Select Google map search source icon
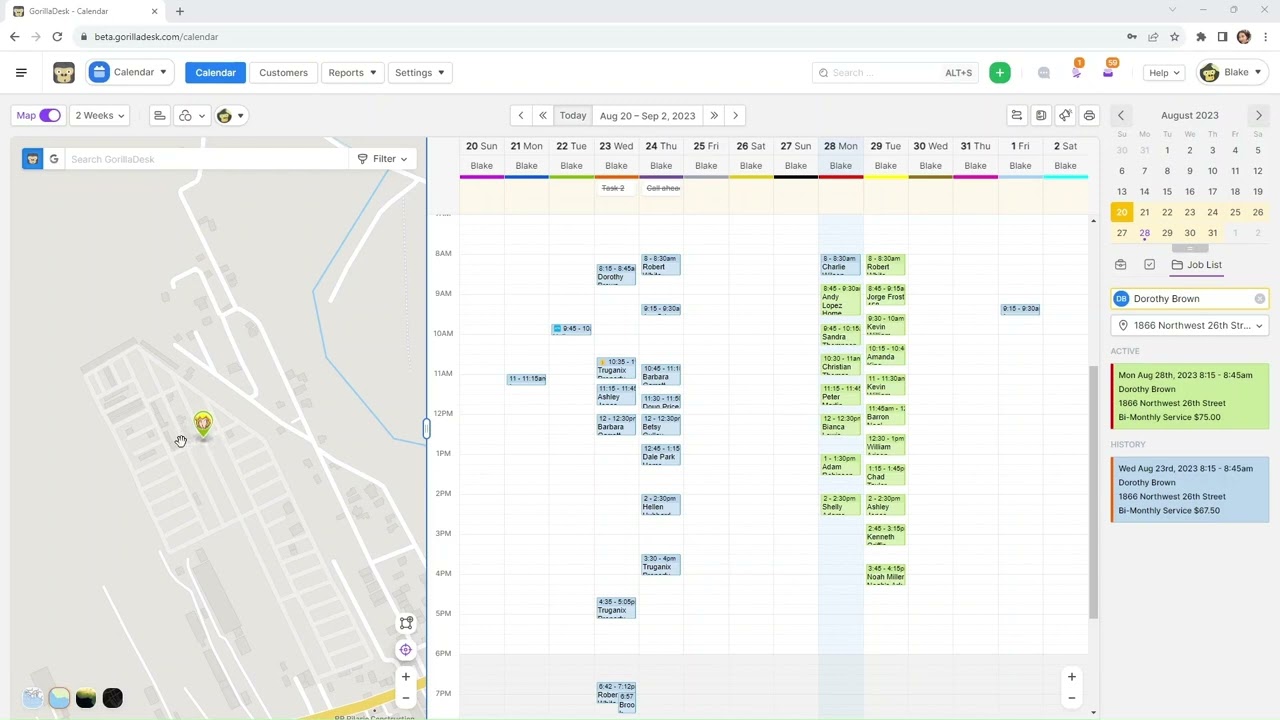This screenshot has height=720, width=1280. 54,159
